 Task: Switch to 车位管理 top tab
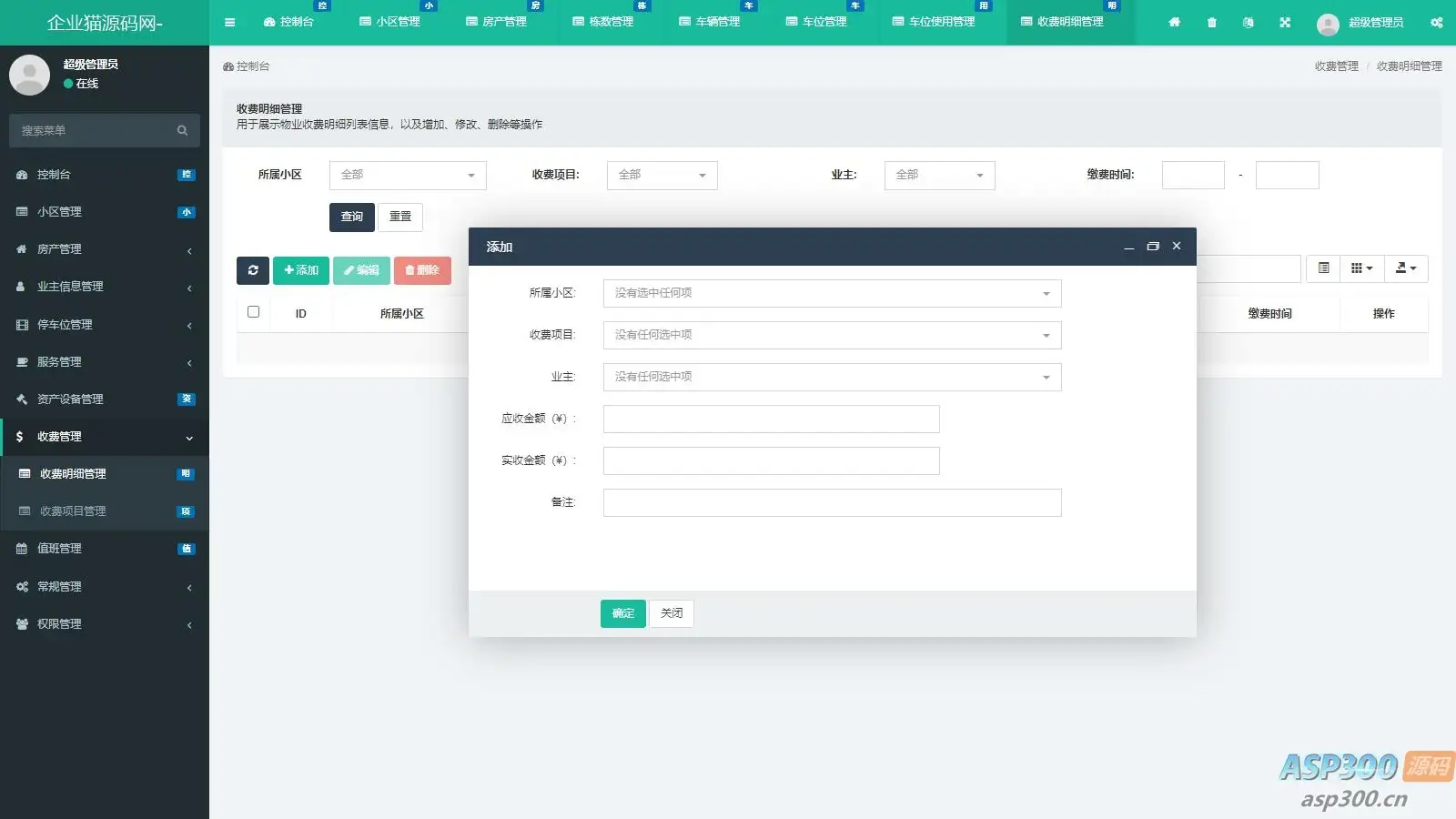815,22
